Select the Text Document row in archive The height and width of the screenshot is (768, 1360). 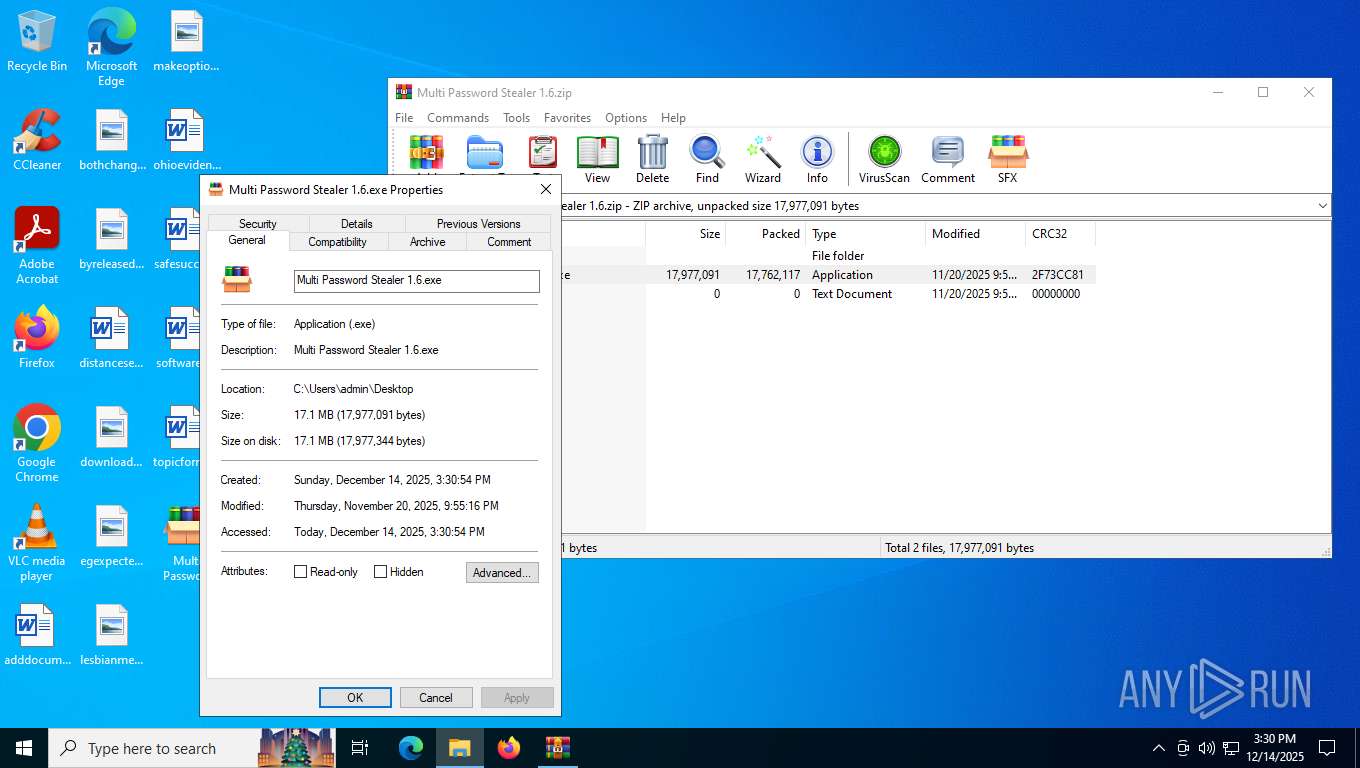click(x=828, y=294)
